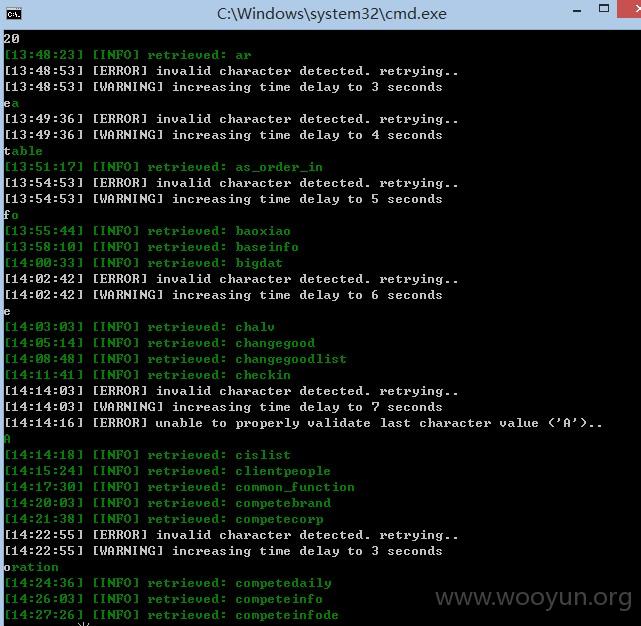
Task: Click the line 'retrieved: bigdat'
Action: coord(143,263)
